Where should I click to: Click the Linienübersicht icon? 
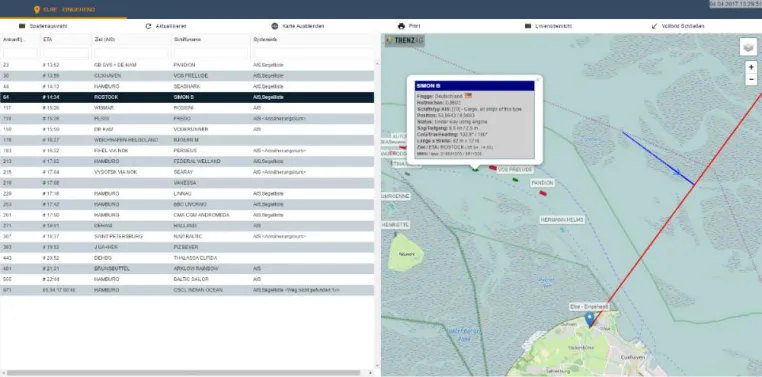pyautogui.click(x=528, y=26)
